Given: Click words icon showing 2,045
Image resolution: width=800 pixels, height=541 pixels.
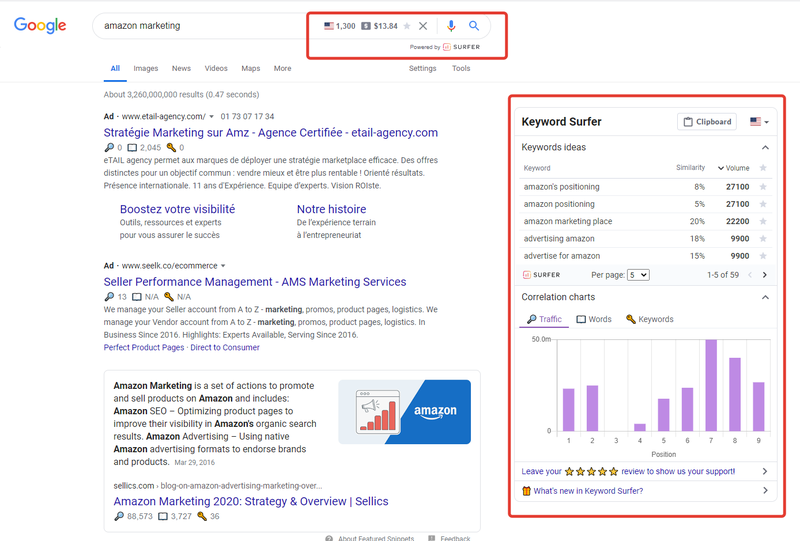Looking at the screenshot, I should point(132,147).
